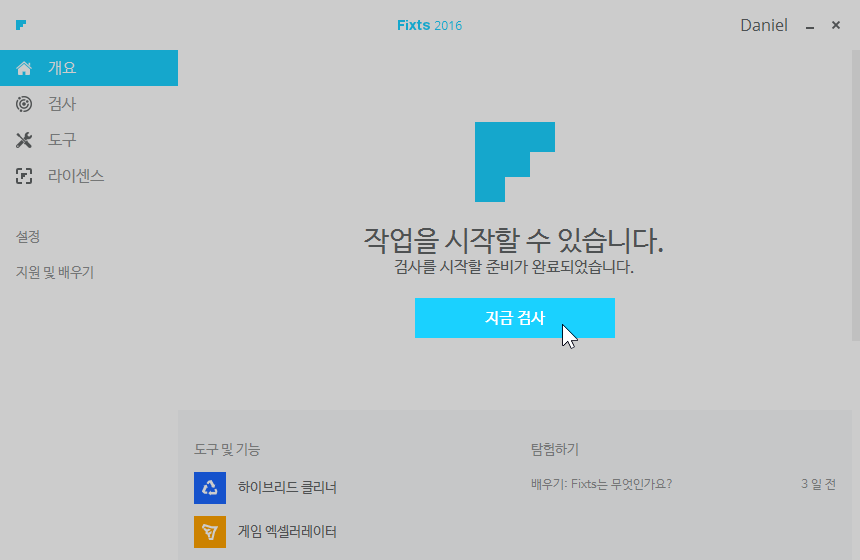This screenshot has width=860, height=560.
Task: Open article 배우기: Fixts는 무엇인가요?
Action: (x=601, y=484)
